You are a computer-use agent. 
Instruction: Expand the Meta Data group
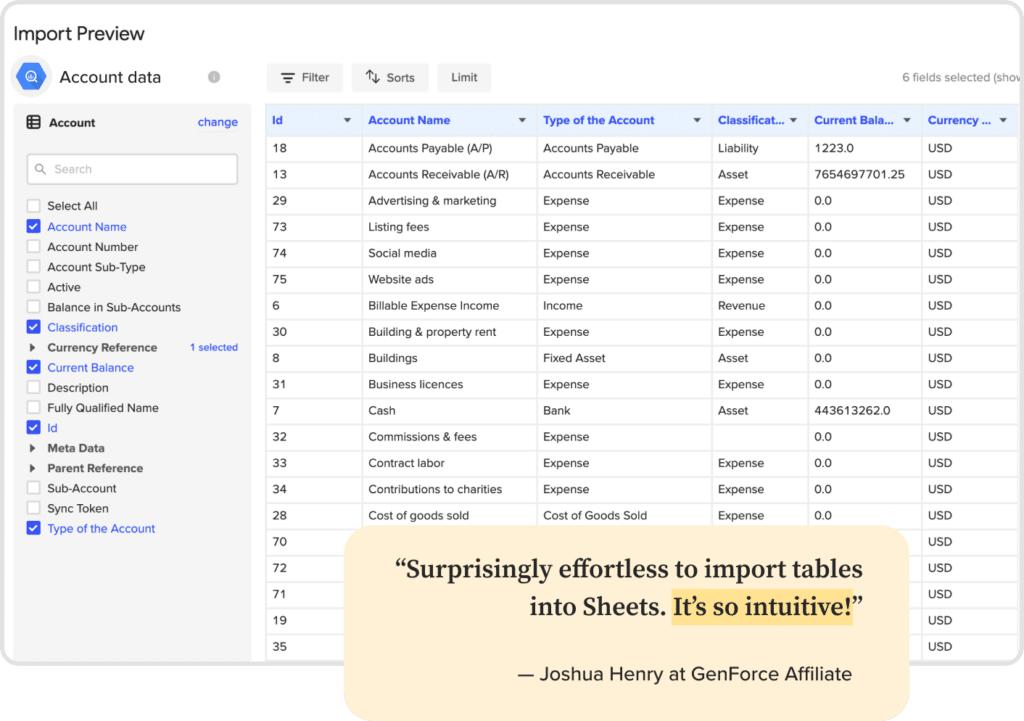click(x=32, y=448)
